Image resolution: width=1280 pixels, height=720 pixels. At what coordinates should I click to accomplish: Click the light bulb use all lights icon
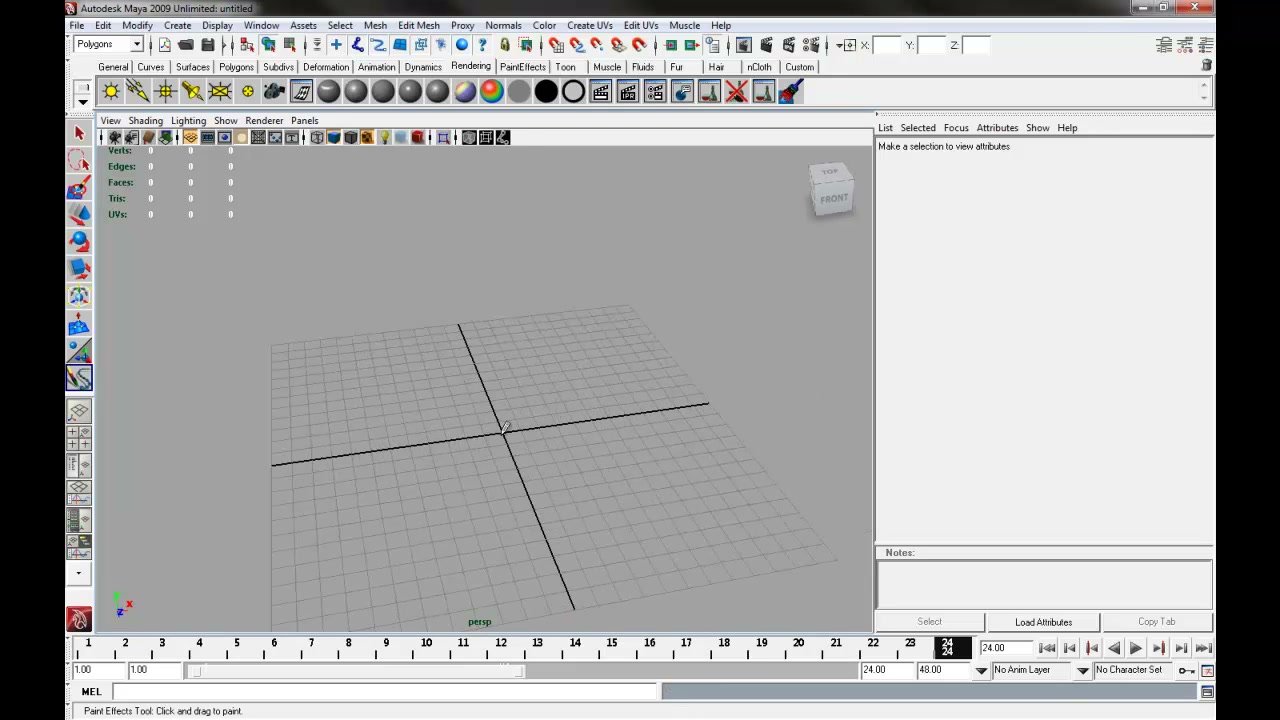(384, 137)
